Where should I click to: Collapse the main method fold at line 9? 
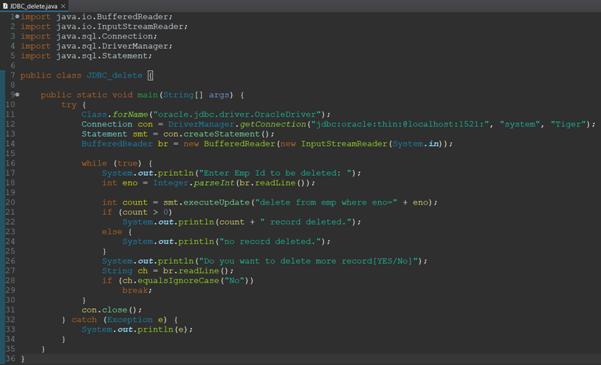tap(17, 95)
